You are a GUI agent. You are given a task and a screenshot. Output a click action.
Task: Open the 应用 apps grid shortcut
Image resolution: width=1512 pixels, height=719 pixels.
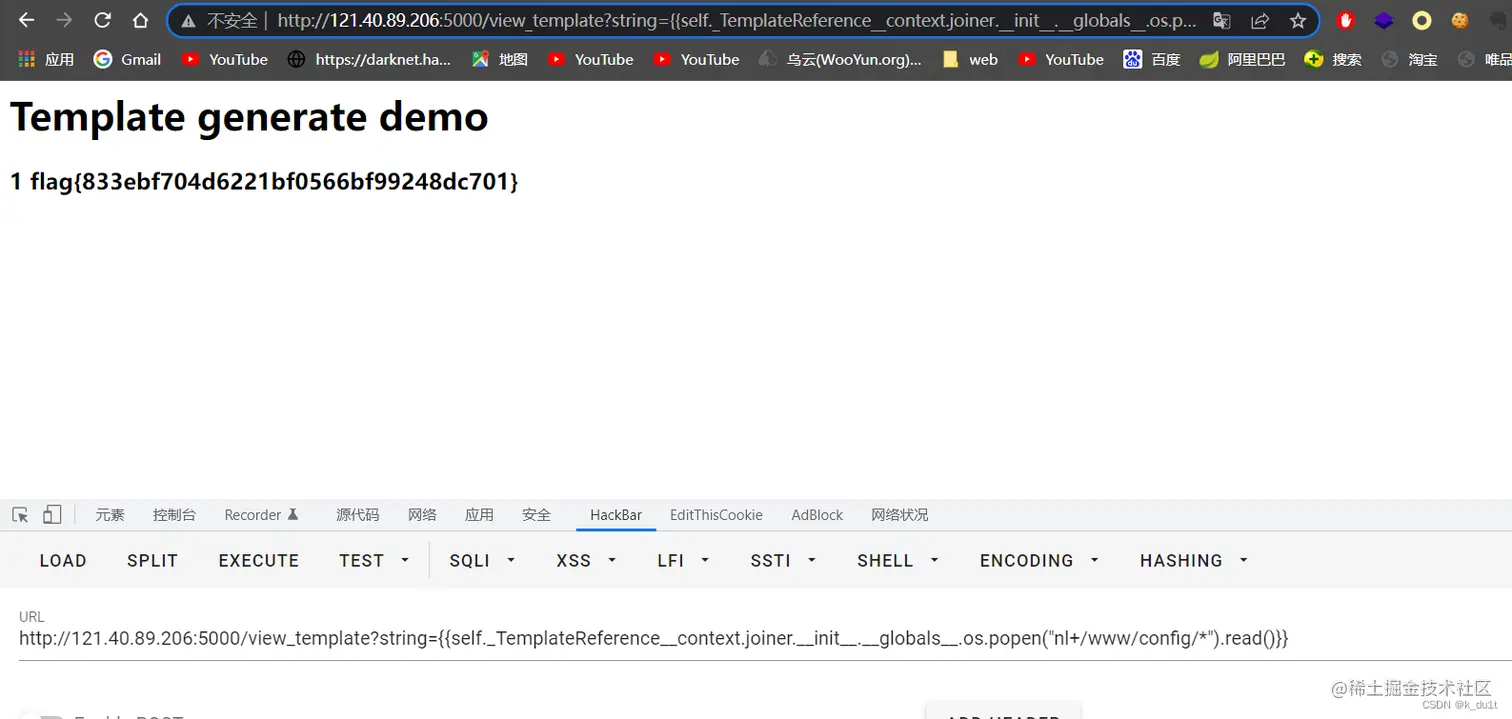pyautogui.click(x=46, y=59)
